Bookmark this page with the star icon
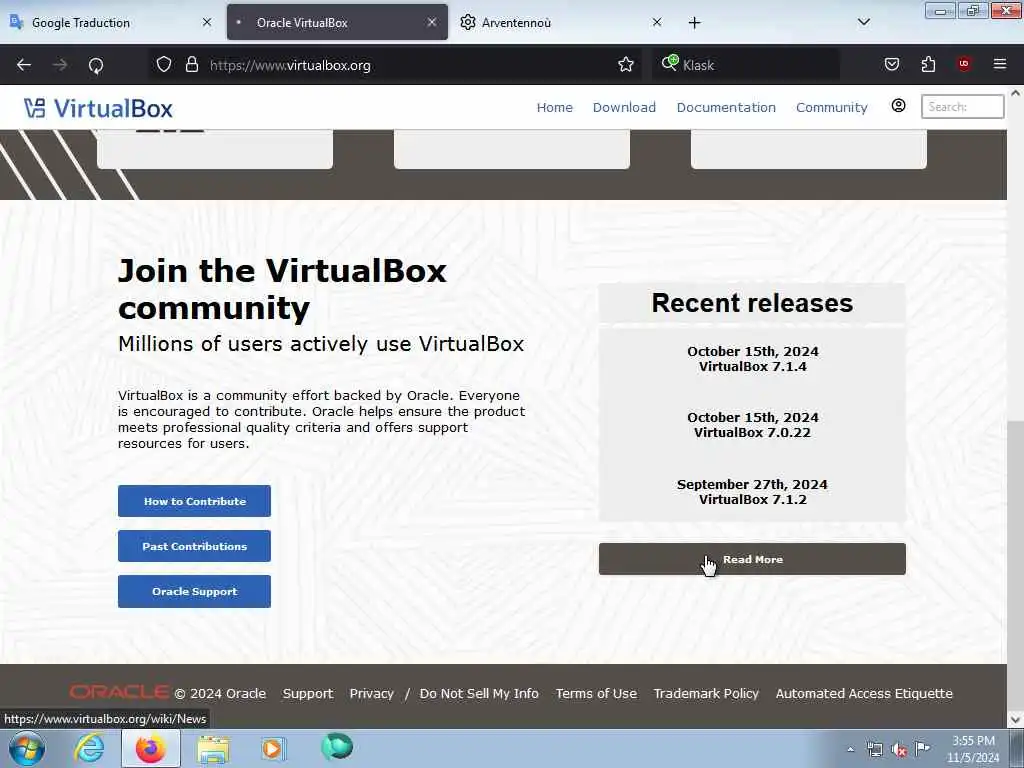The image size is (1024, 768). [626, 64]
